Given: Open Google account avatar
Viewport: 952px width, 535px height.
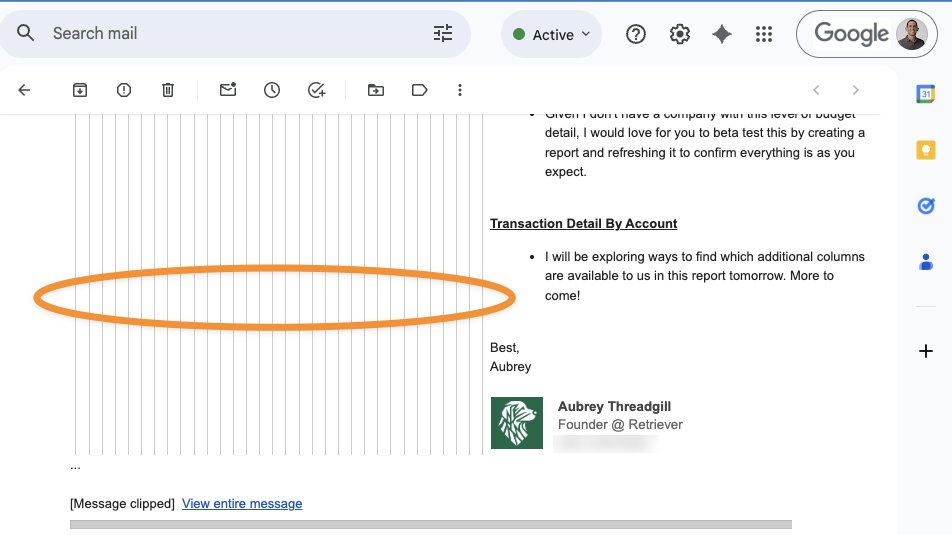Looking at the screenshot, I should (x=911, y=34).
